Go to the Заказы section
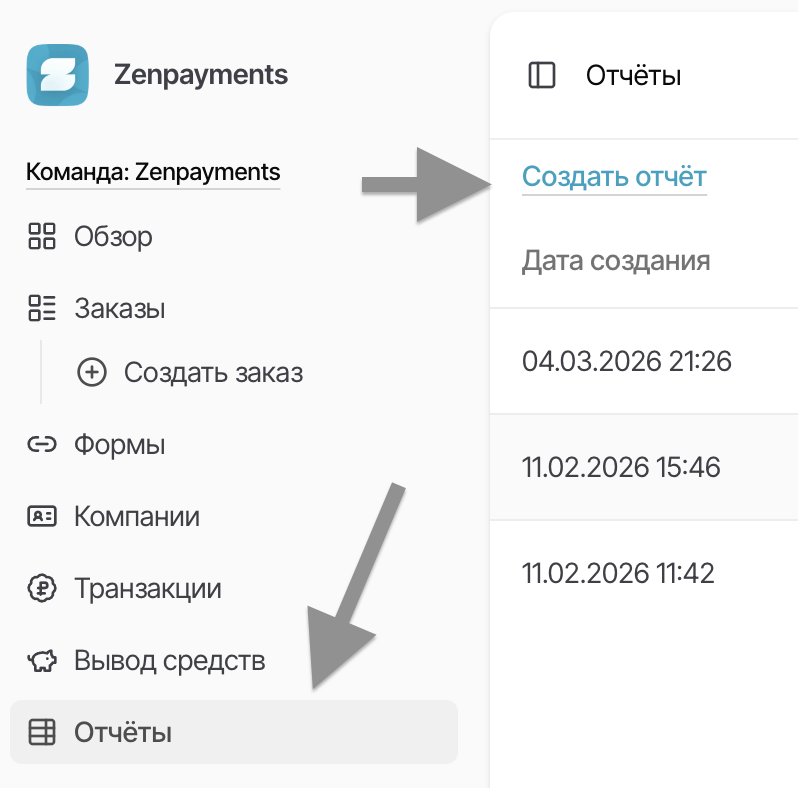This screenshot has height=788, width=798. [120, 309]
